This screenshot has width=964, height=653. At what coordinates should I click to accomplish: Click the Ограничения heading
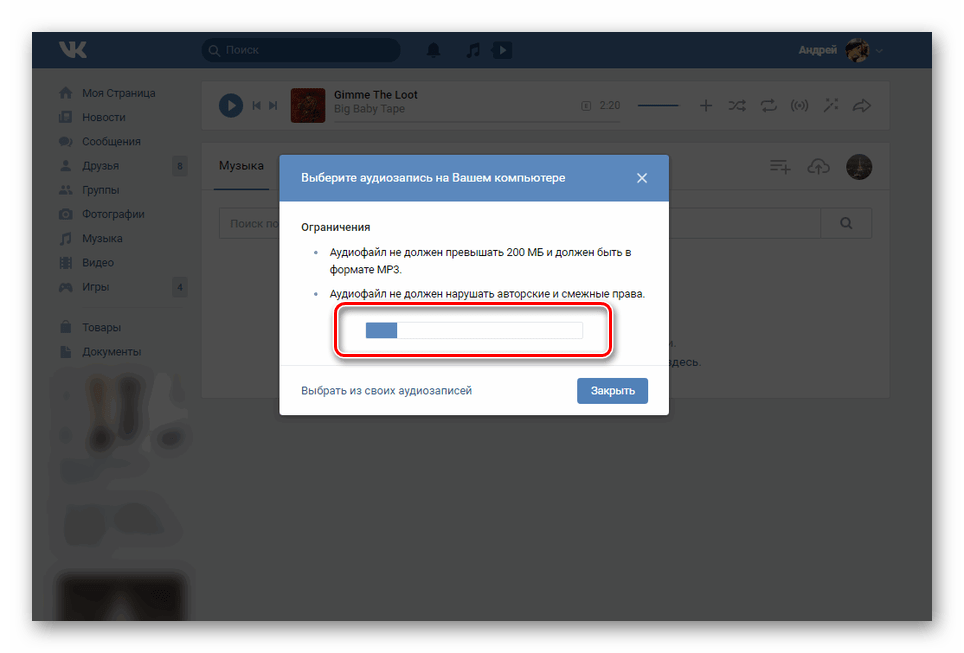click(335, 228)
